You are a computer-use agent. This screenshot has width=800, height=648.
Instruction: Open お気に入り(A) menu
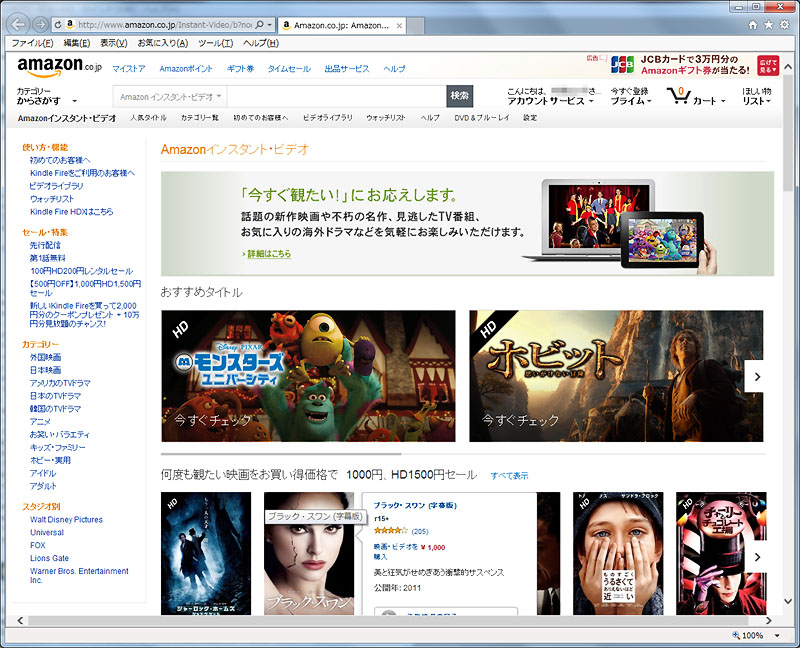163,43
